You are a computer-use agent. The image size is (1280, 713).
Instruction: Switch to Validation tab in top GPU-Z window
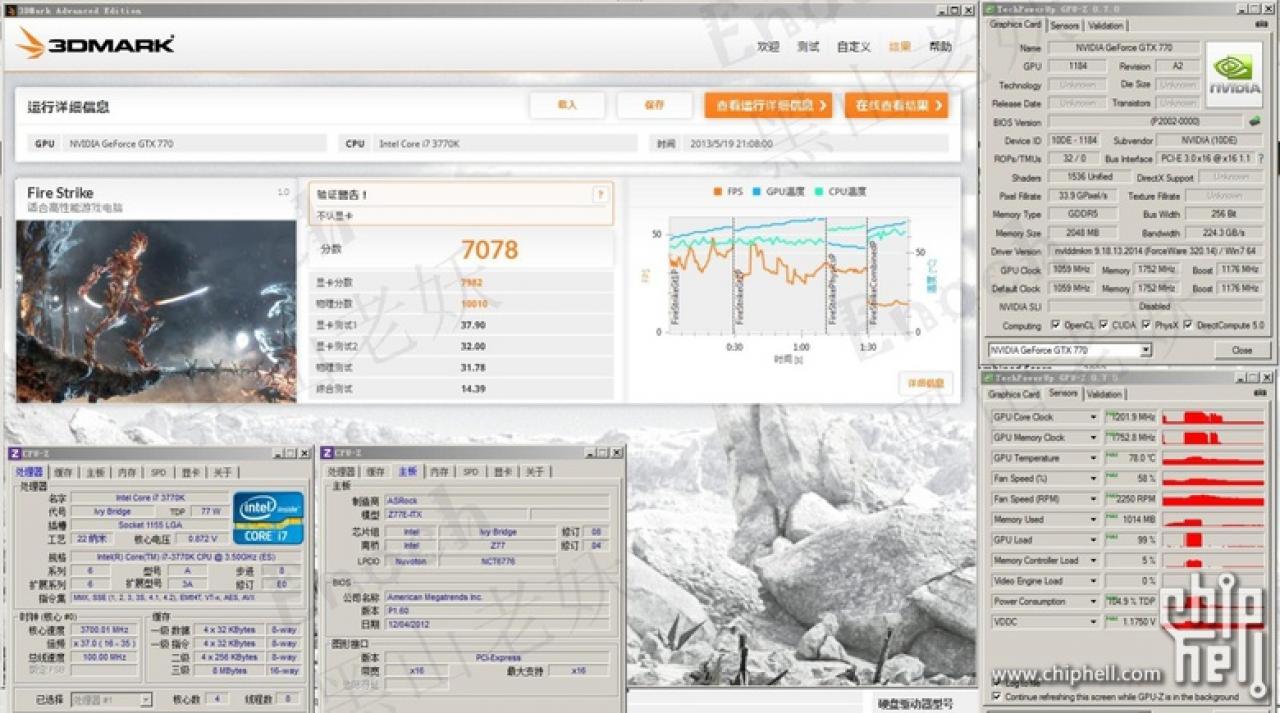(1105, 25)
